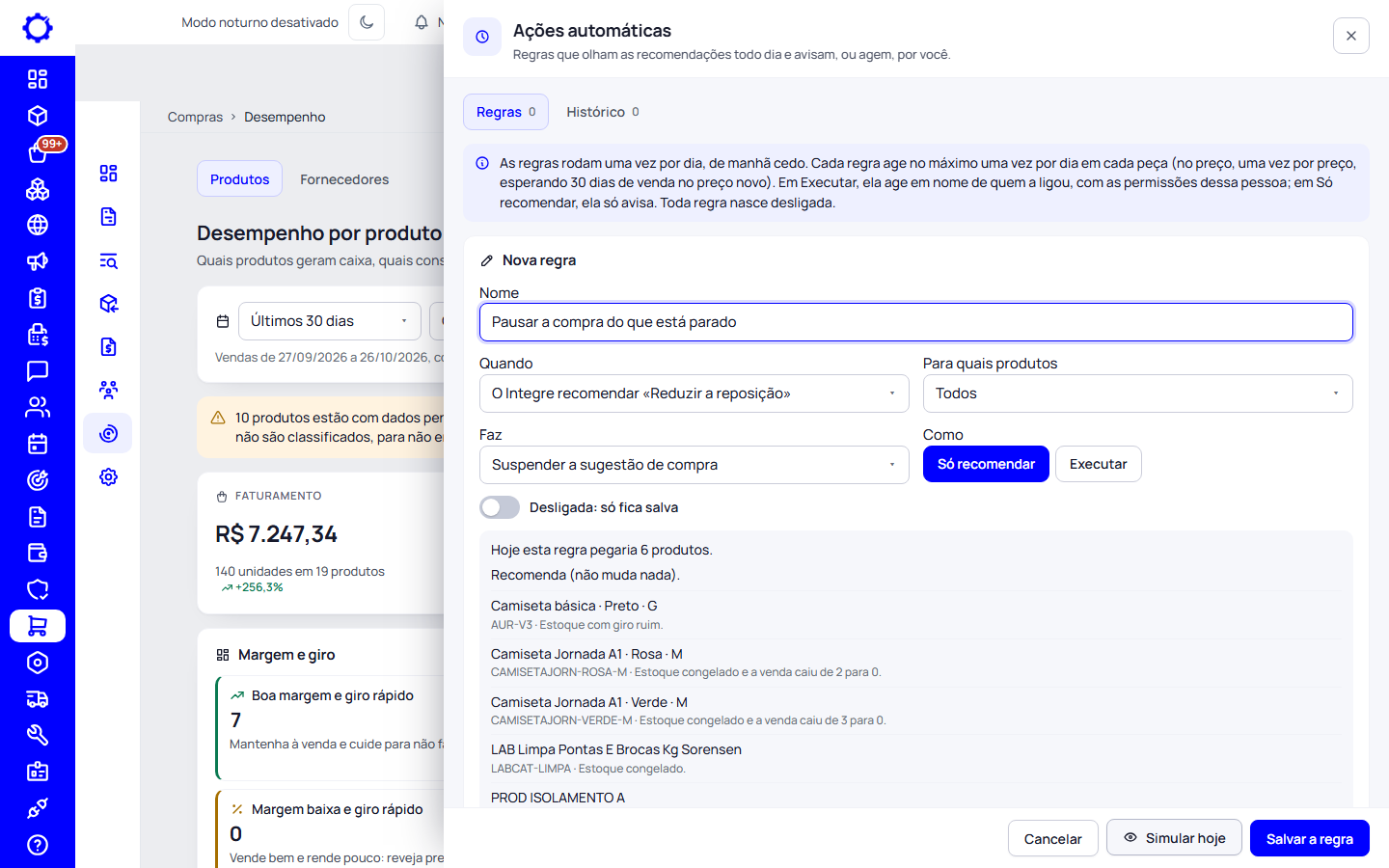
Task: Switch to the 'Histórico' tab
Action: tap(603, 112)
